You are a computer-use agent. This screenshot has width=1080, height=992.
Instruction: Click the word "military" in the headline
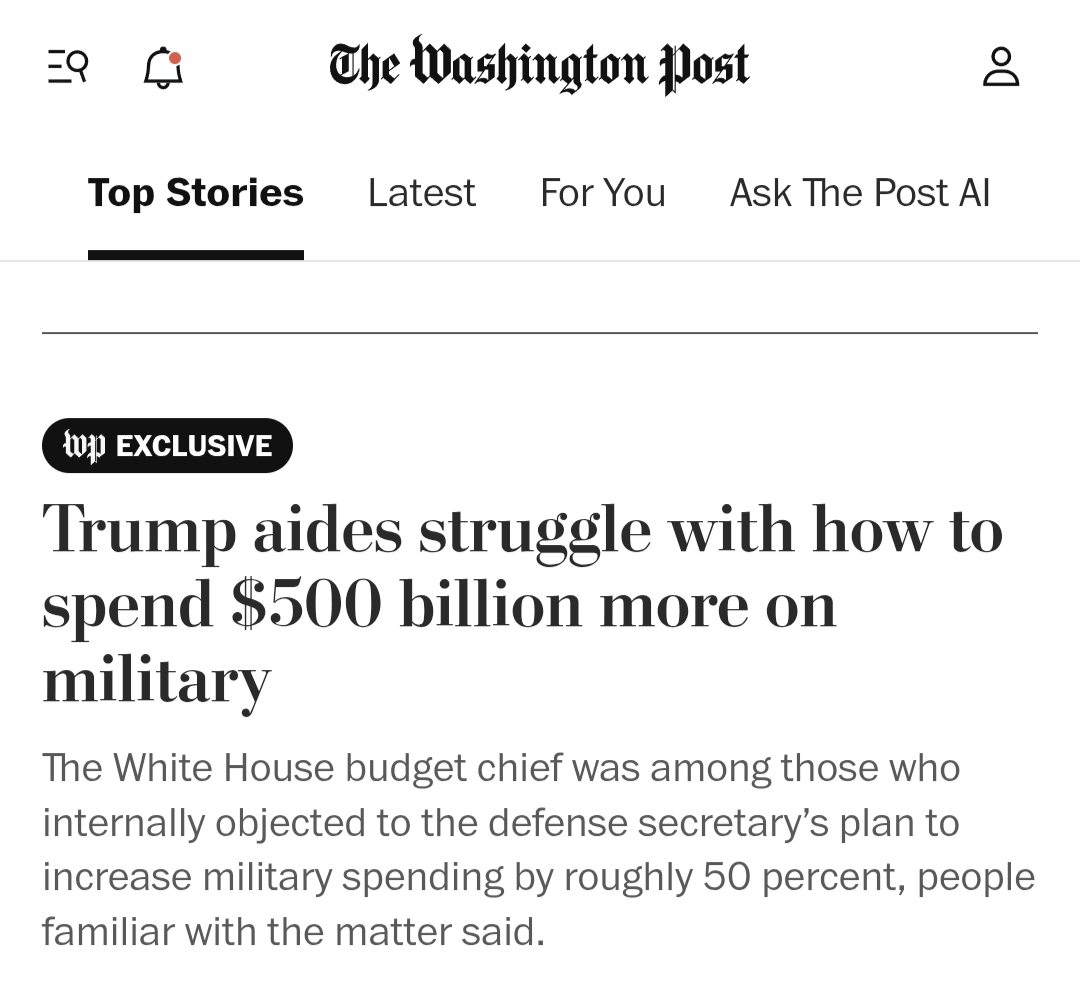(156, 680)
